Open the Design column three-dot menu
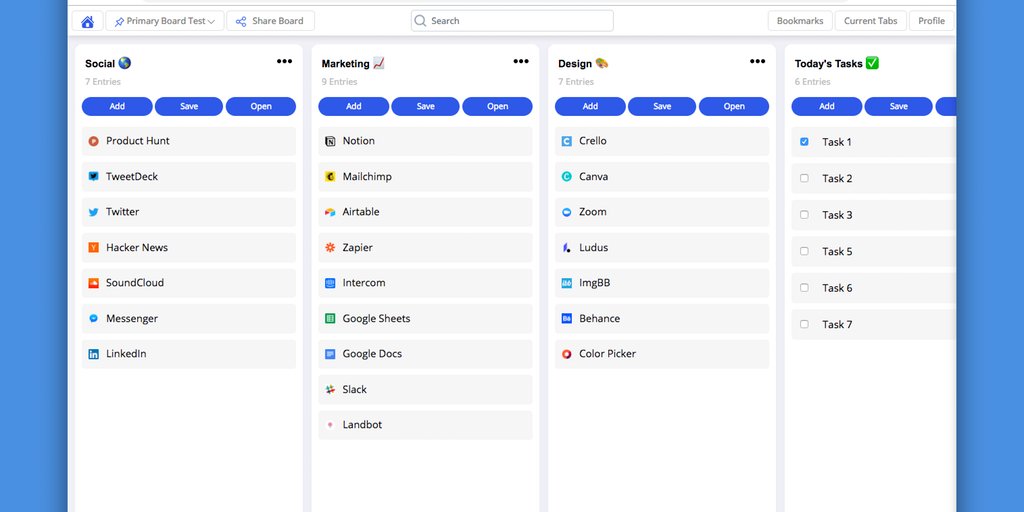This screenshot has height=512, width=1024. (757, 61)
